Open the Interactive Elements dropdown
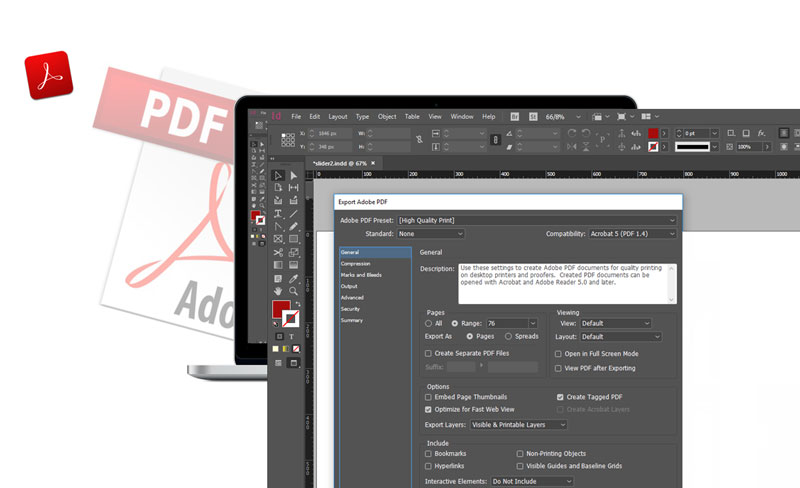This screenshot has height=488, width=800. 532,481
